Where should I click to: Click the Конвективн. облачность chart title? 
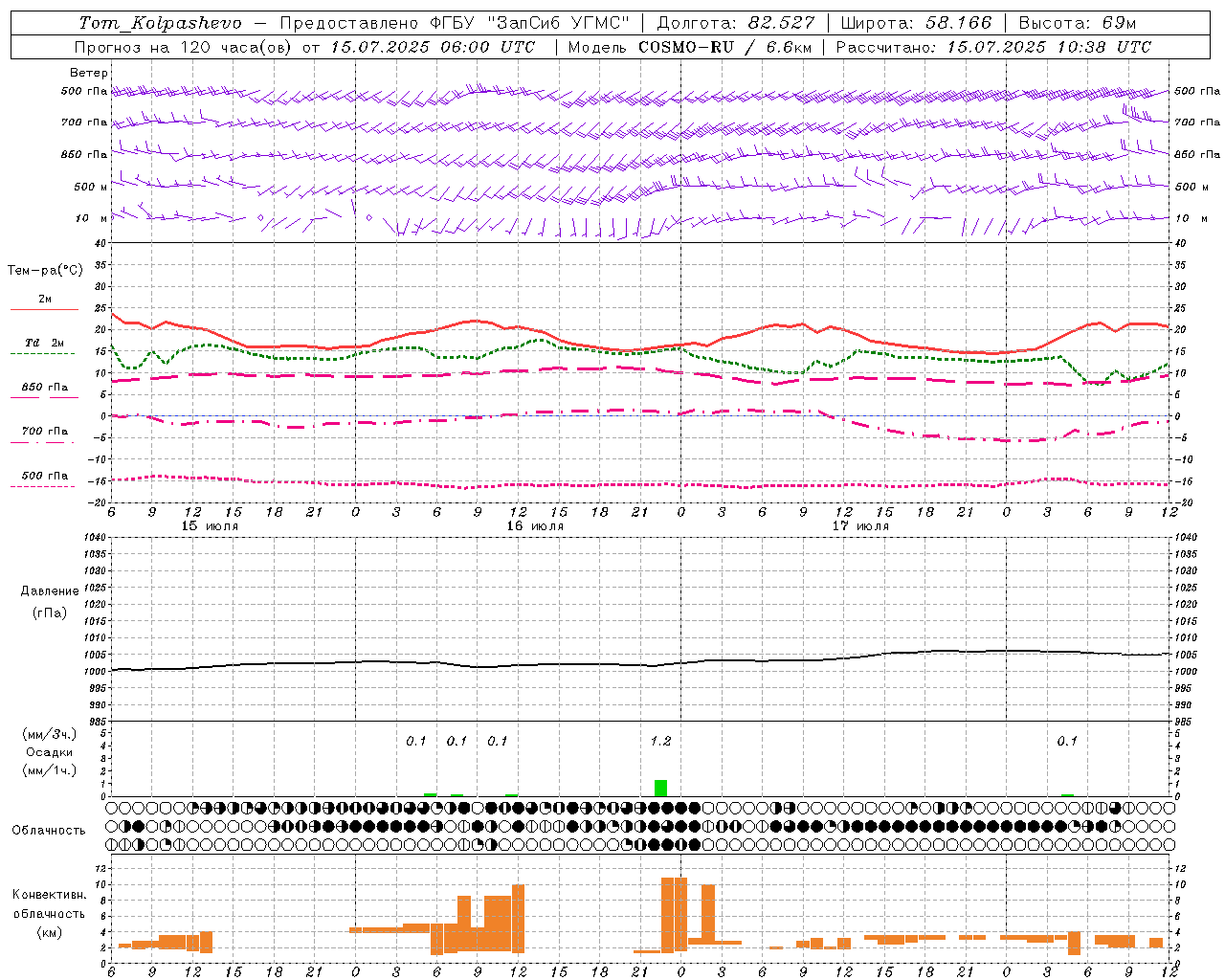pos(49,904)
